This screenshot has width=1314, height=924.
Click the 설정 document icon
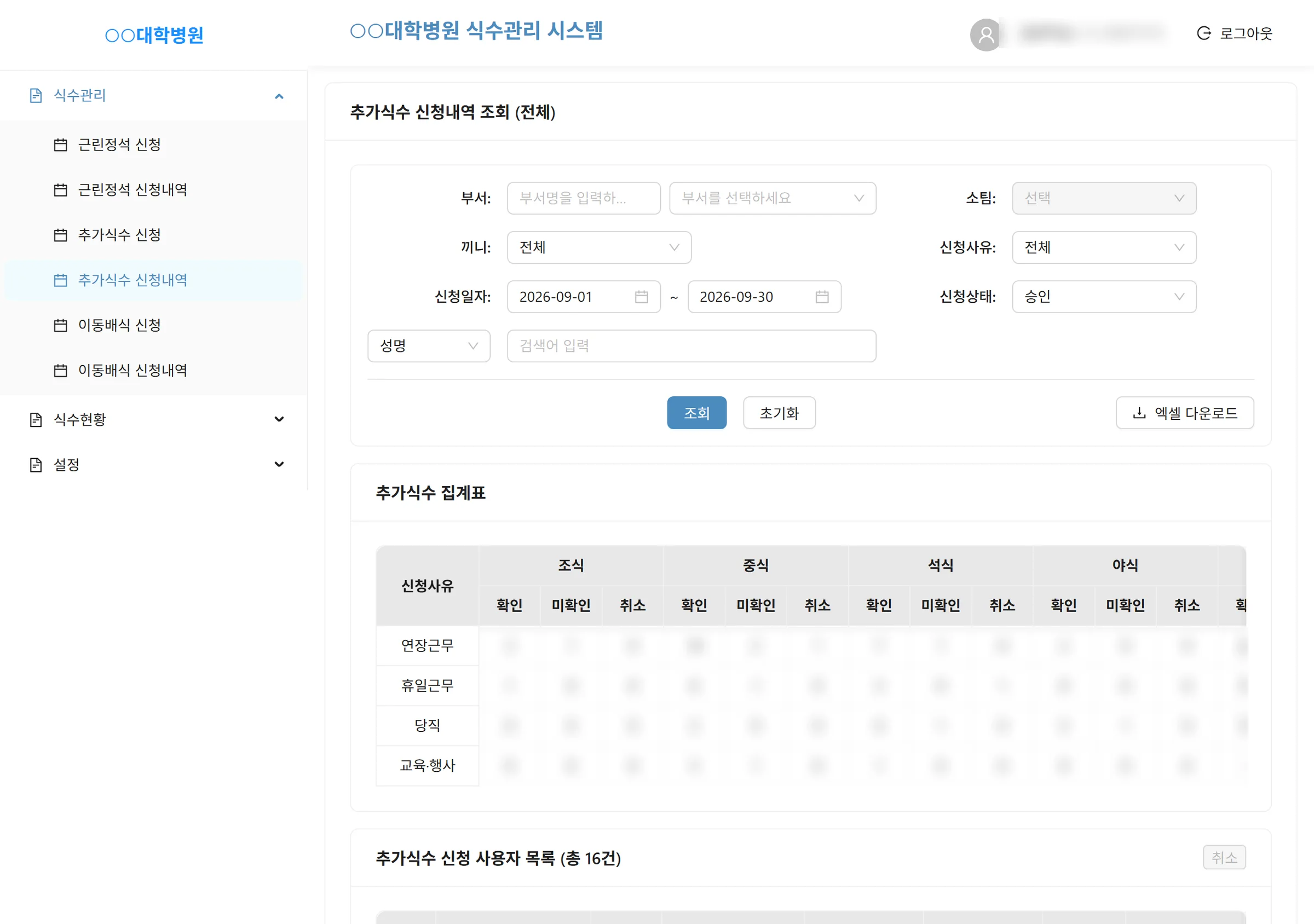(x=36, y=465)
